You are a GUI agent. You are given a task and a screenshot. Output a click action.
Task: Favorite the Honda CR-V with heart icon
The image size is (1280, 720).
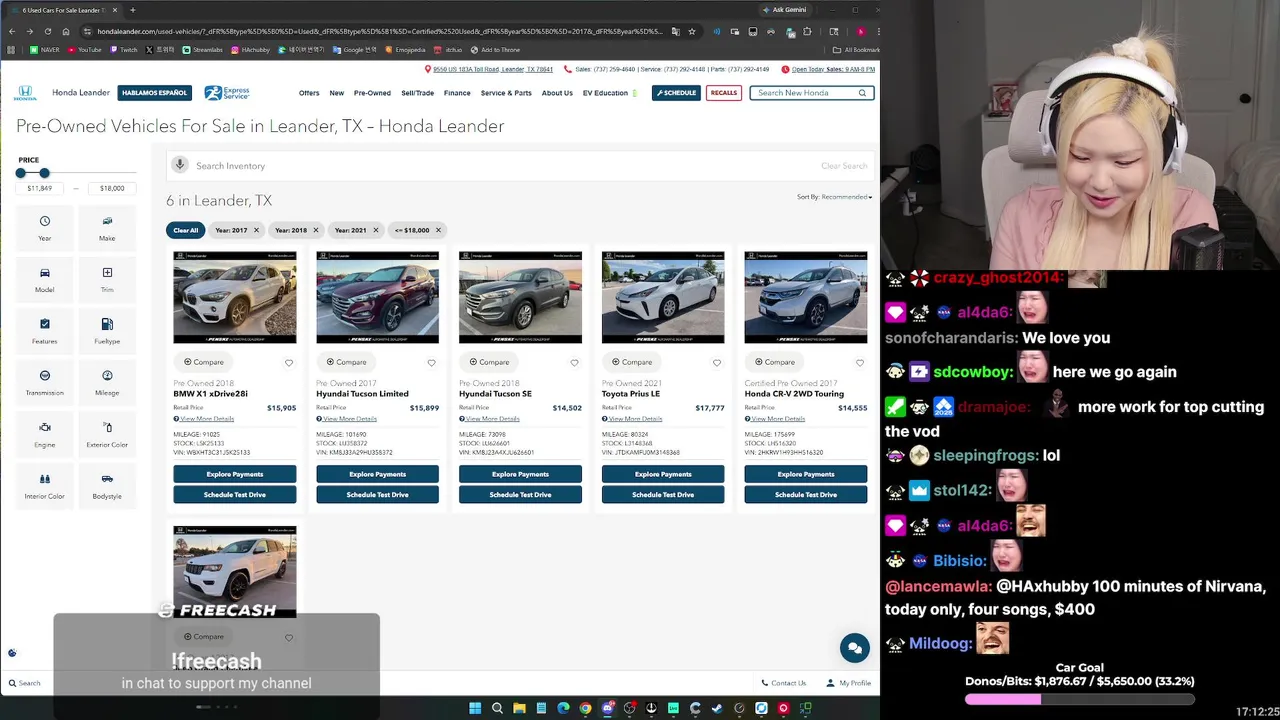click(860, 363)
